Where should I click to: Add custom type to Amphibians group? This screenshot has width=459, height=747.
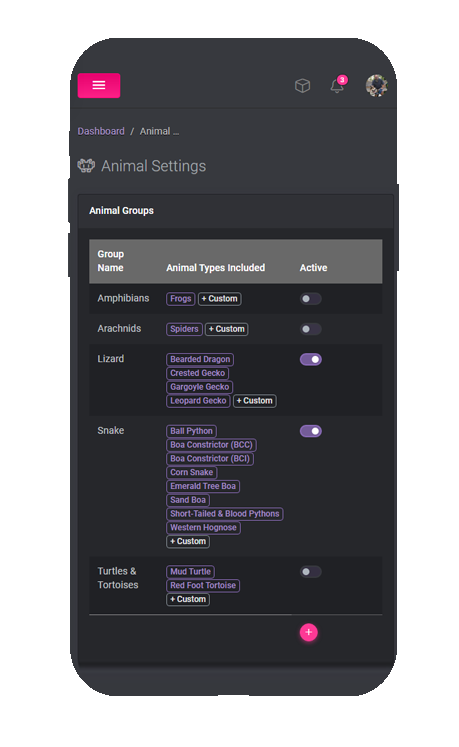tap(219, 299)
